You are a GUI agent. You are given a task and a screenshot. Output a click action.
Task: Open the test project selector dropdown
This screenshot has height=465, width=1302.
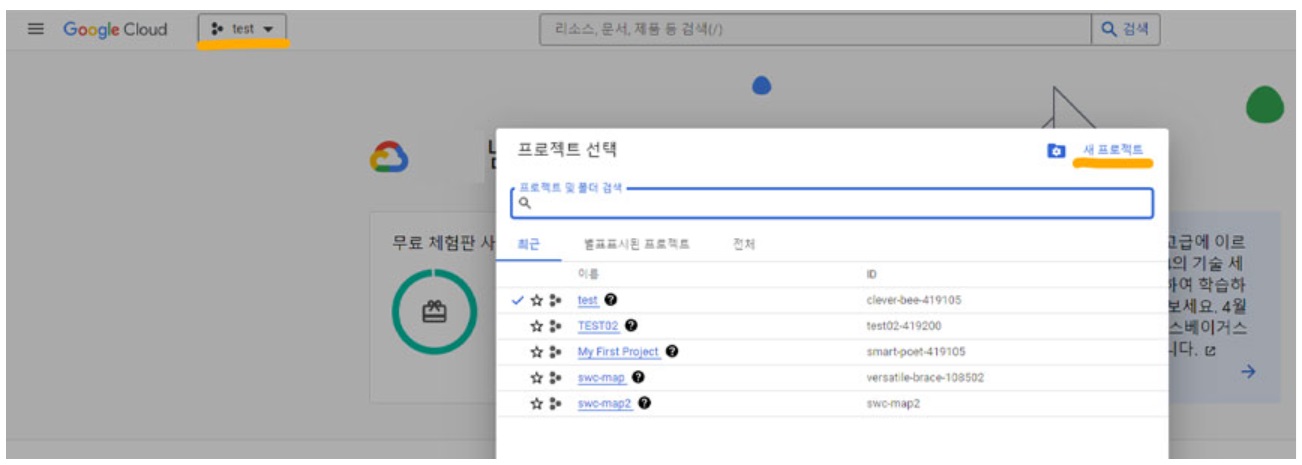(x=243, y=29)
